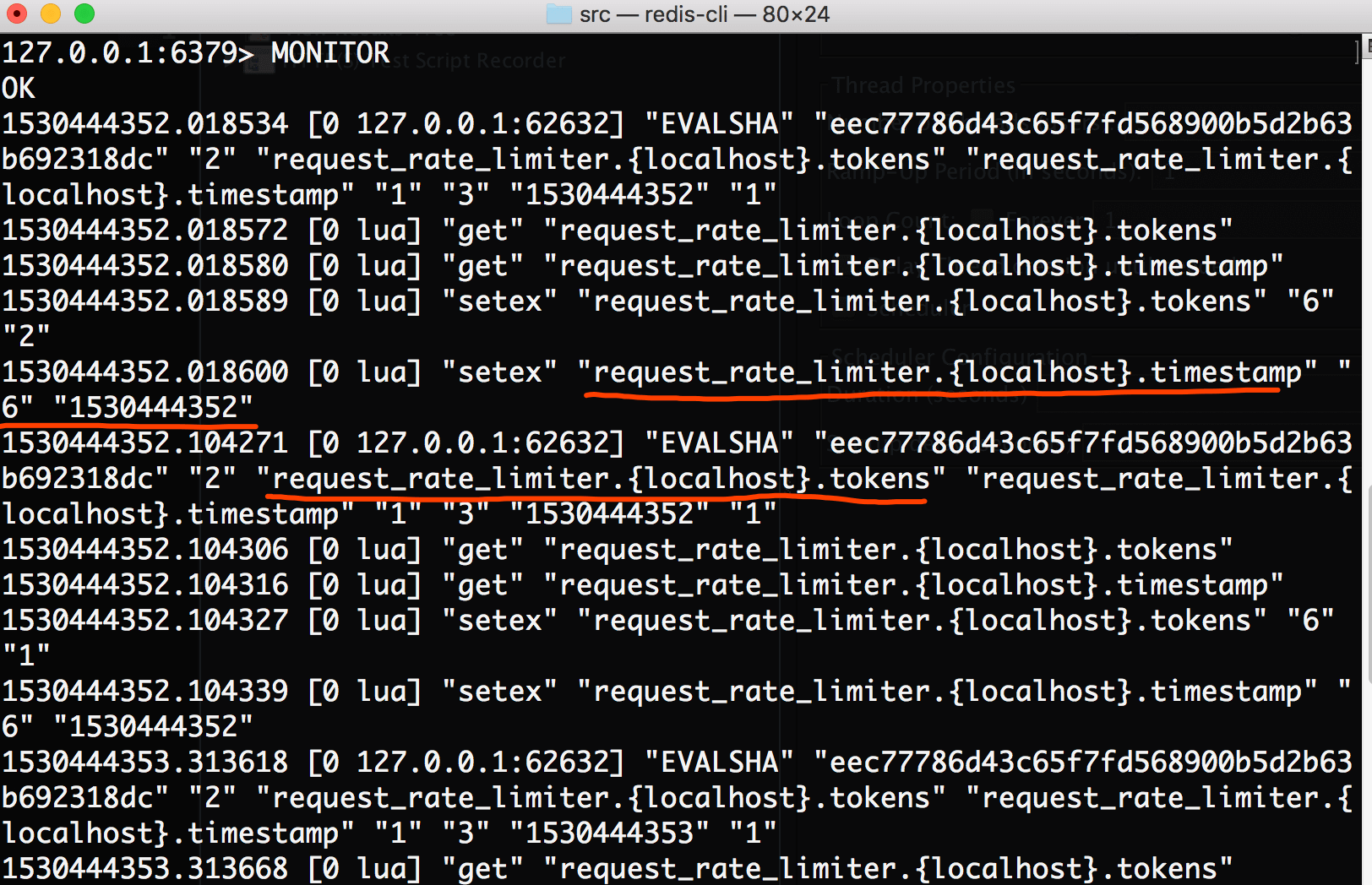
Task: Click timestamp 1530444352.018572
Action: [x=145, y=231]
